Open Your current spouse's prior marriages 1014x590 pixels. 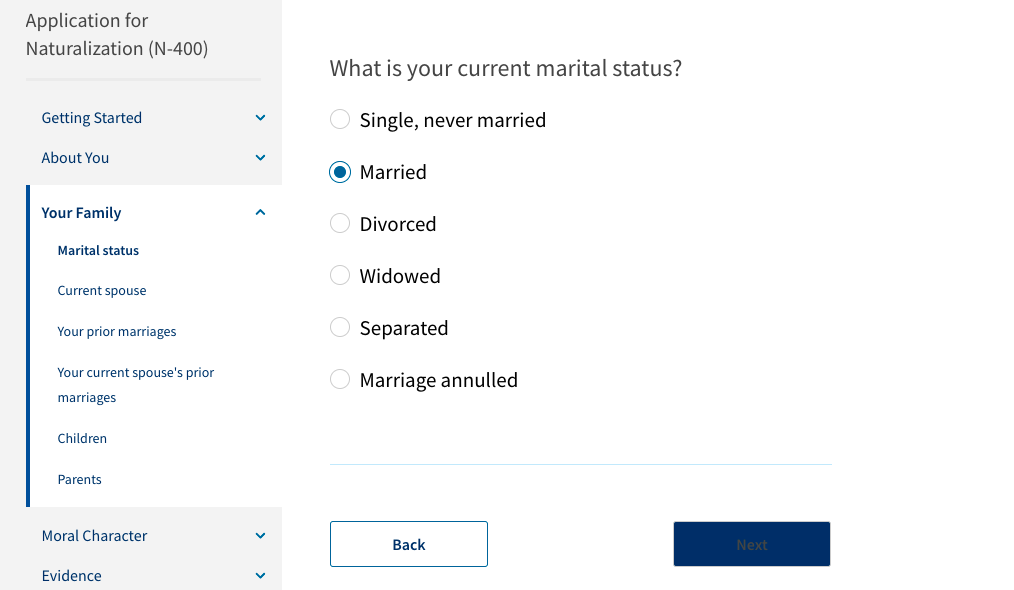coord(136,385)
